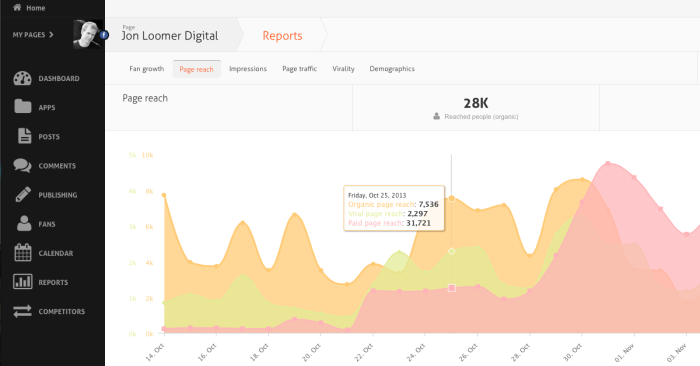Click the 'Organic page reach: 7,536' tooltip line
The image size is (700, 366).
pos(393,204)
